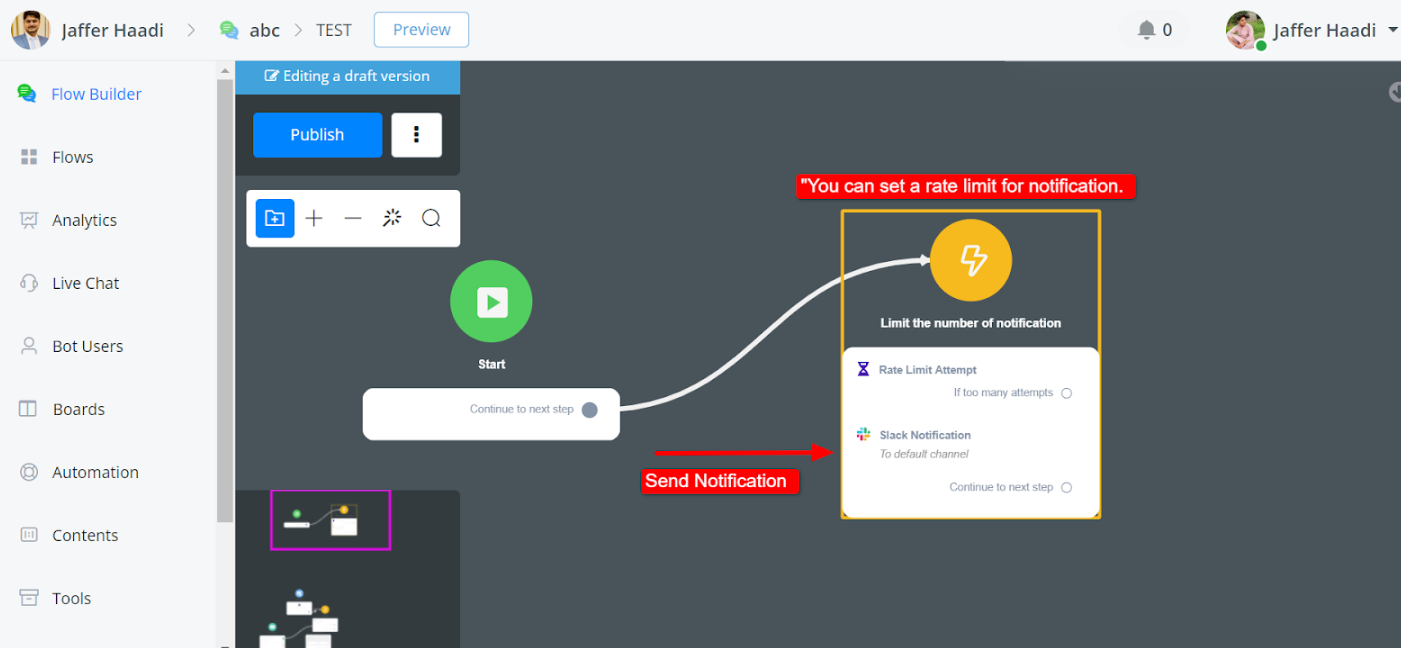Click the add folder icon in canvas toolbar
The image size is (1401, 648).
coord(275,218)
